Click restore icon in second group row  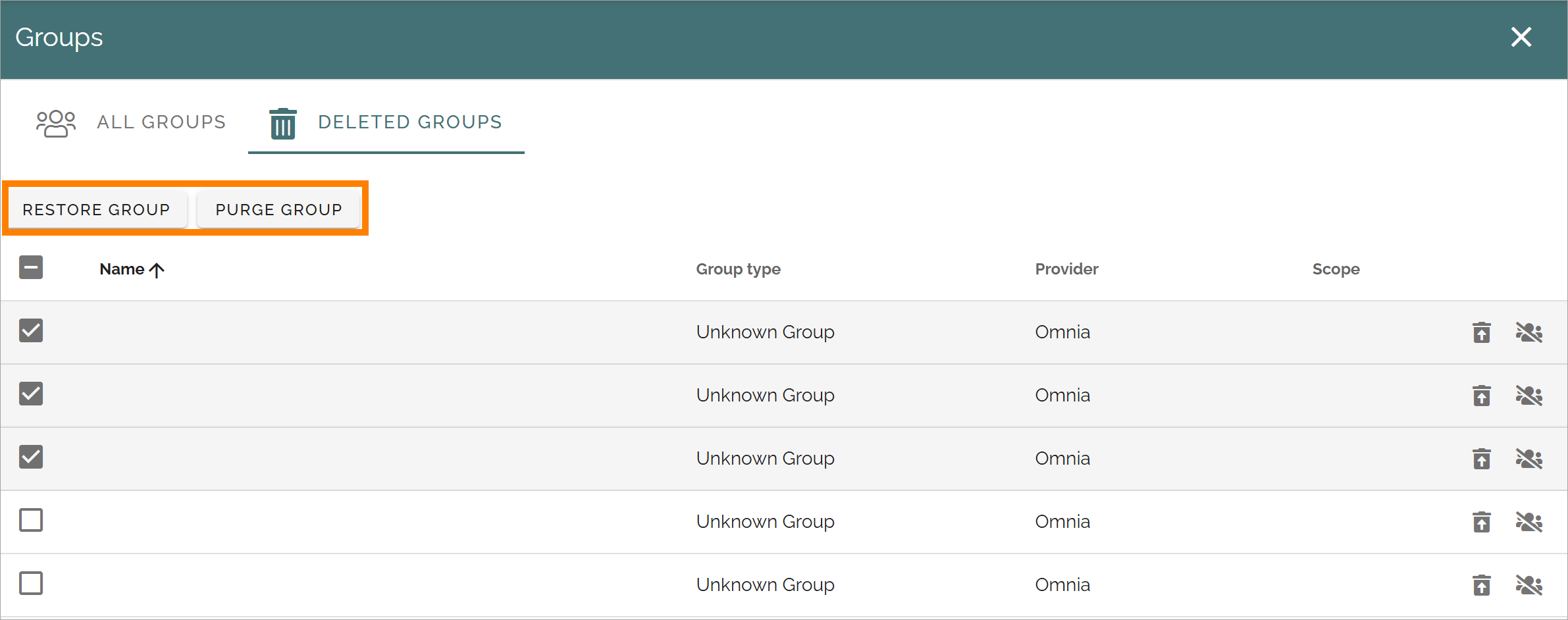tap(1482, 396)
